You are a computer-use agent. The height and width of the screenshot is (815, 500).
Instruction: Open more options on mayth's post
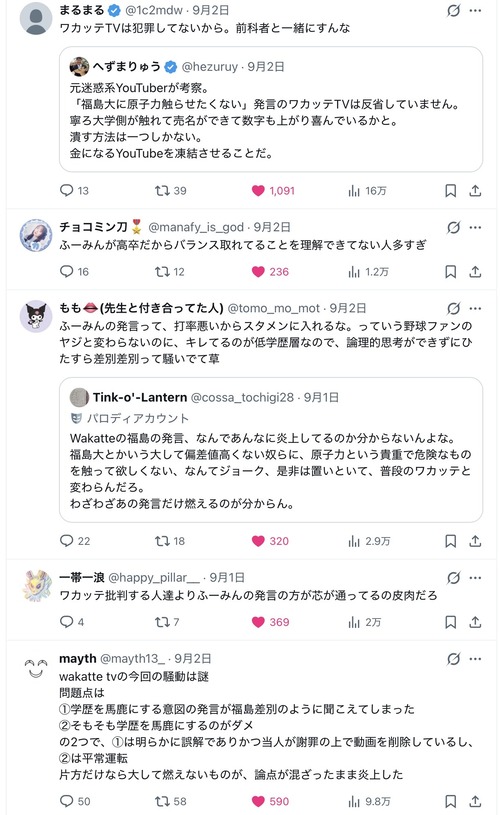point(475,659)
